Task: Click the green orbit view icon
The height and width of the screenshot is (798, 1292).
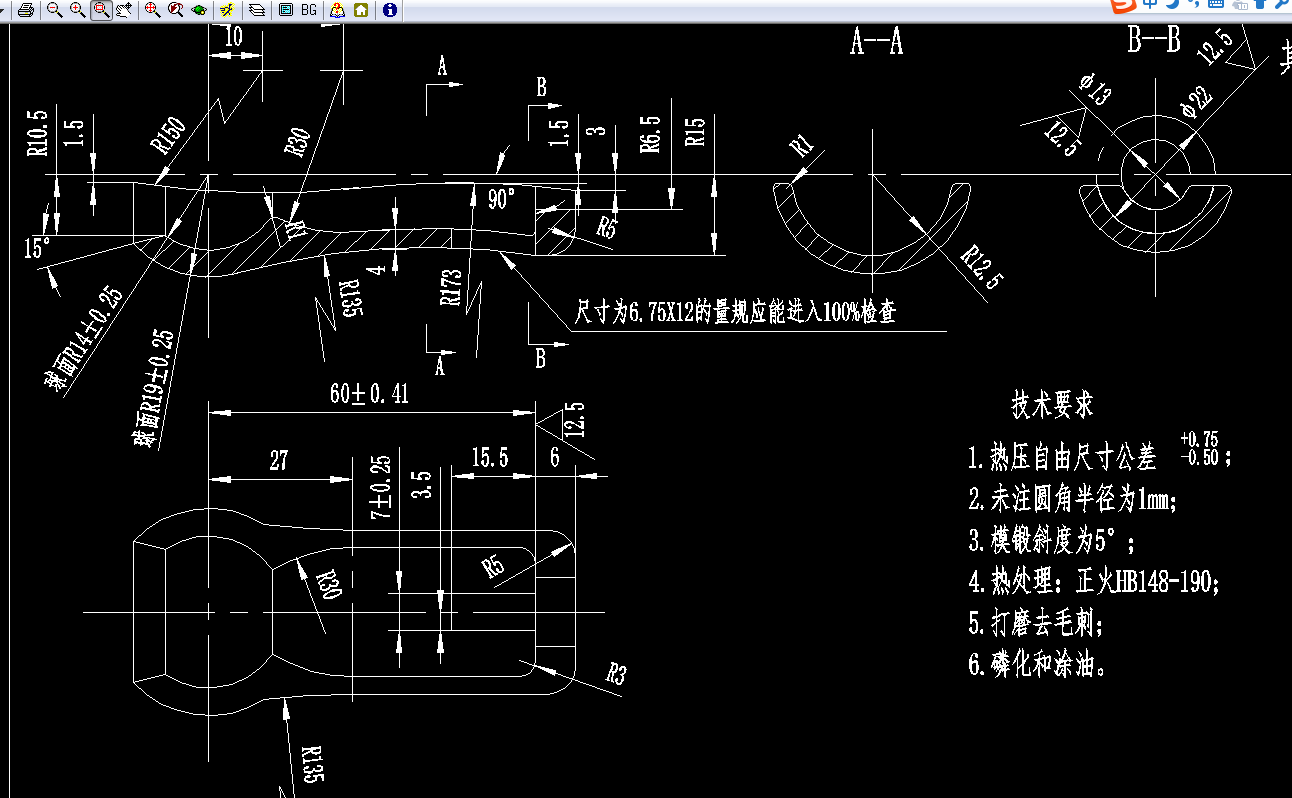Action: 199,10
